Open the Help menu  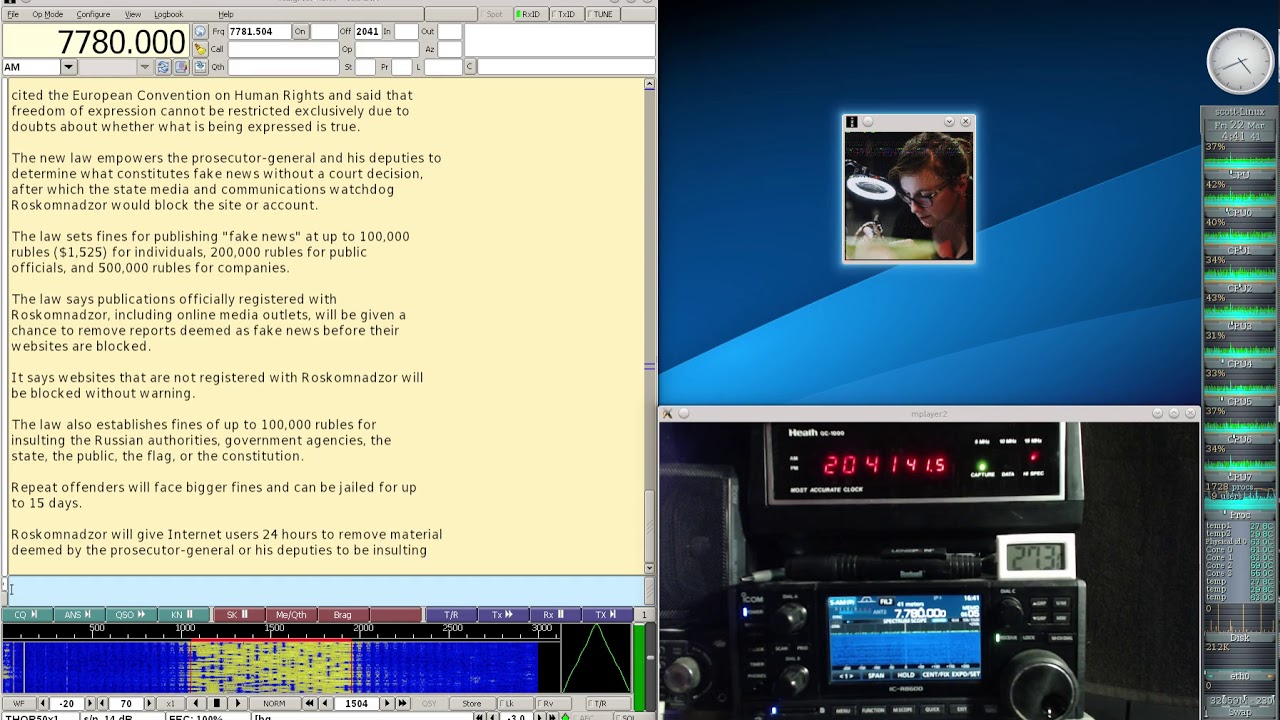[226, 14]
